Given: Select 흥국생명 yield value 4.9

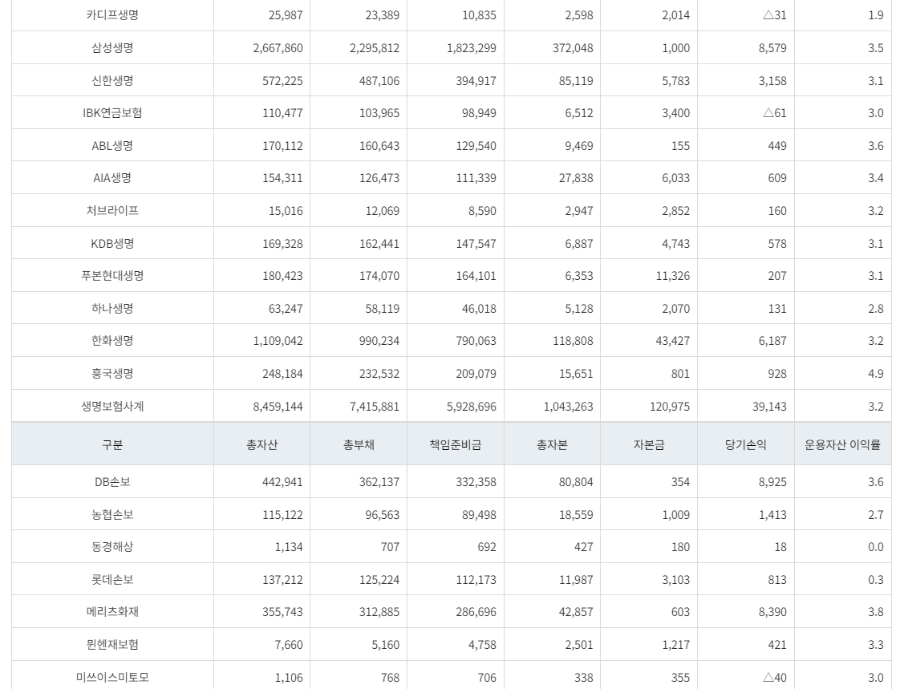Looking at the screenshot, I should 875,374.
